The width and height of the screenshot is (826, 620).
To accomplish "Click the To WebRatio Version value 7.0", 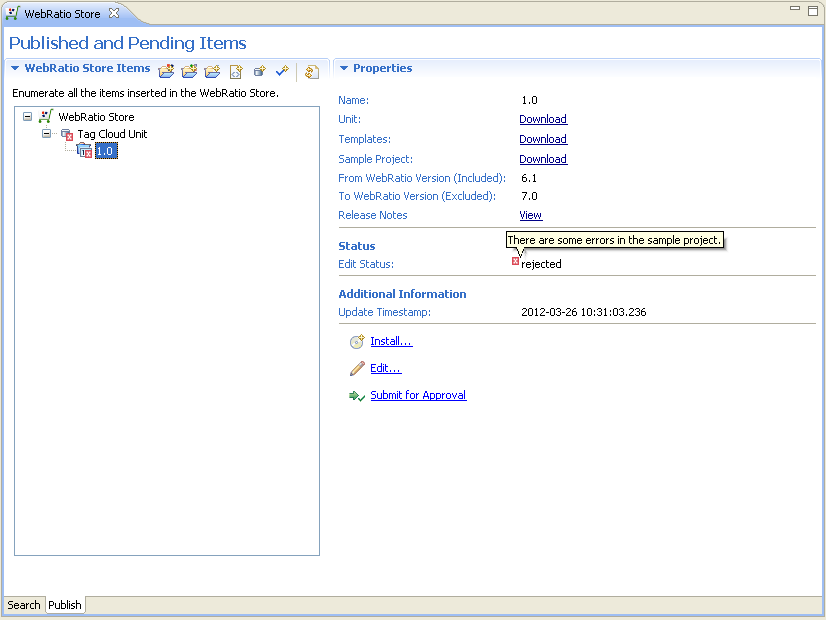I will click(x=529, y=196).
